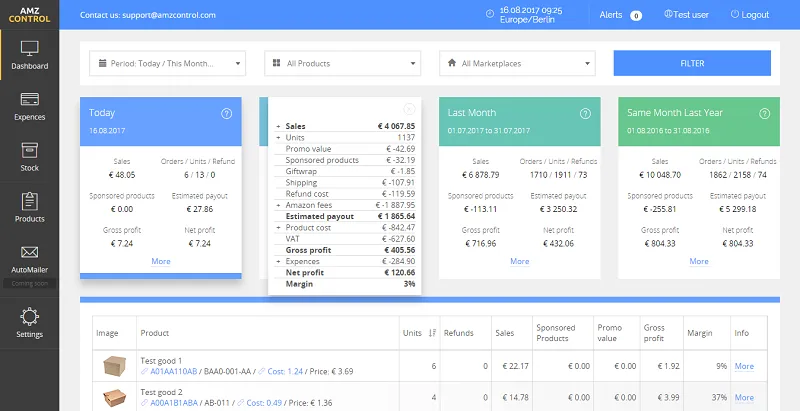Screen dimensions: 800x411
Task: Click help icon on Last Month card
Action: [x=586, y=114]
